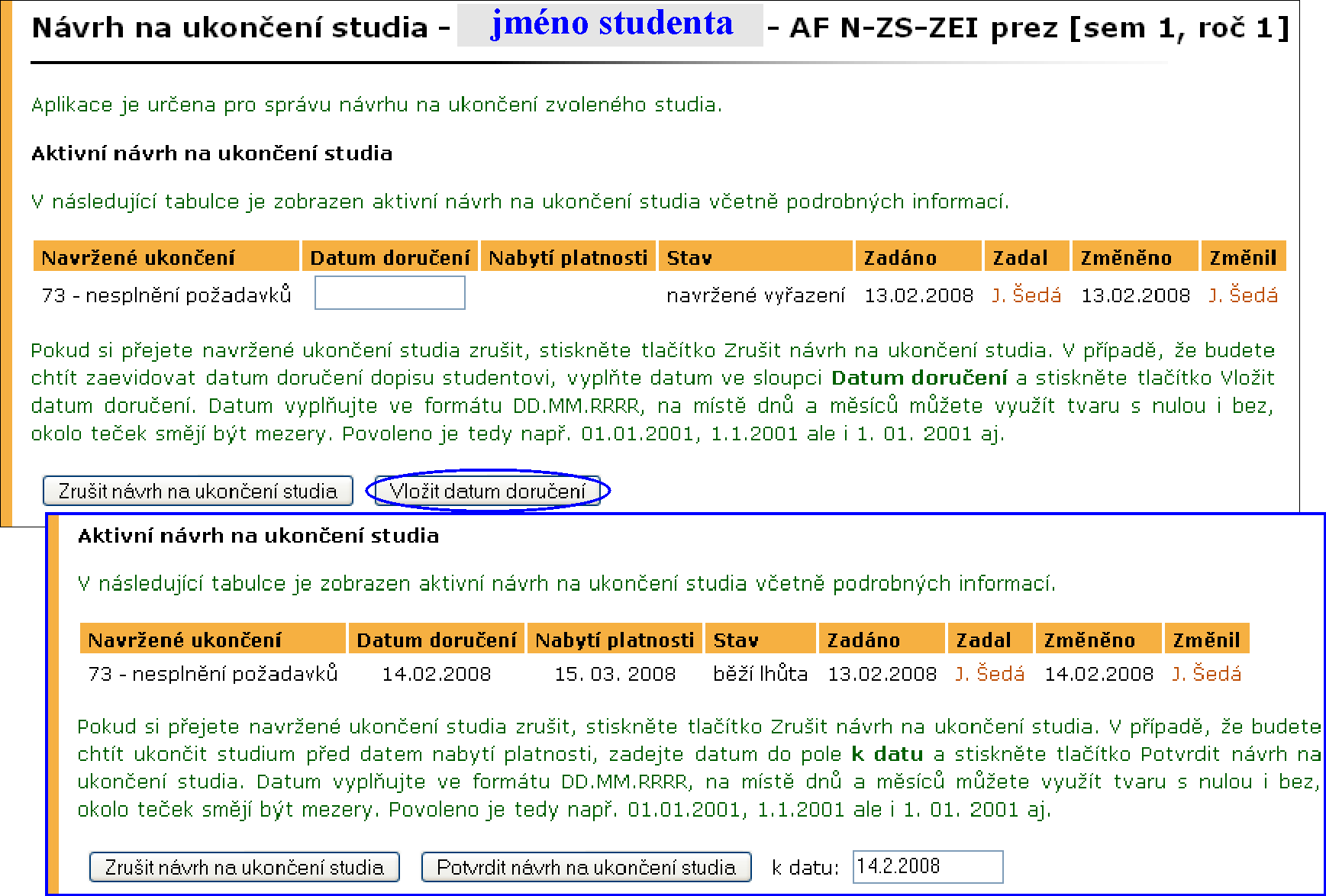Click the upper Změněno value 13.02.2008
This screenshot has width=1326, height=896.
pyautogui.click(x=1135, y=295)
